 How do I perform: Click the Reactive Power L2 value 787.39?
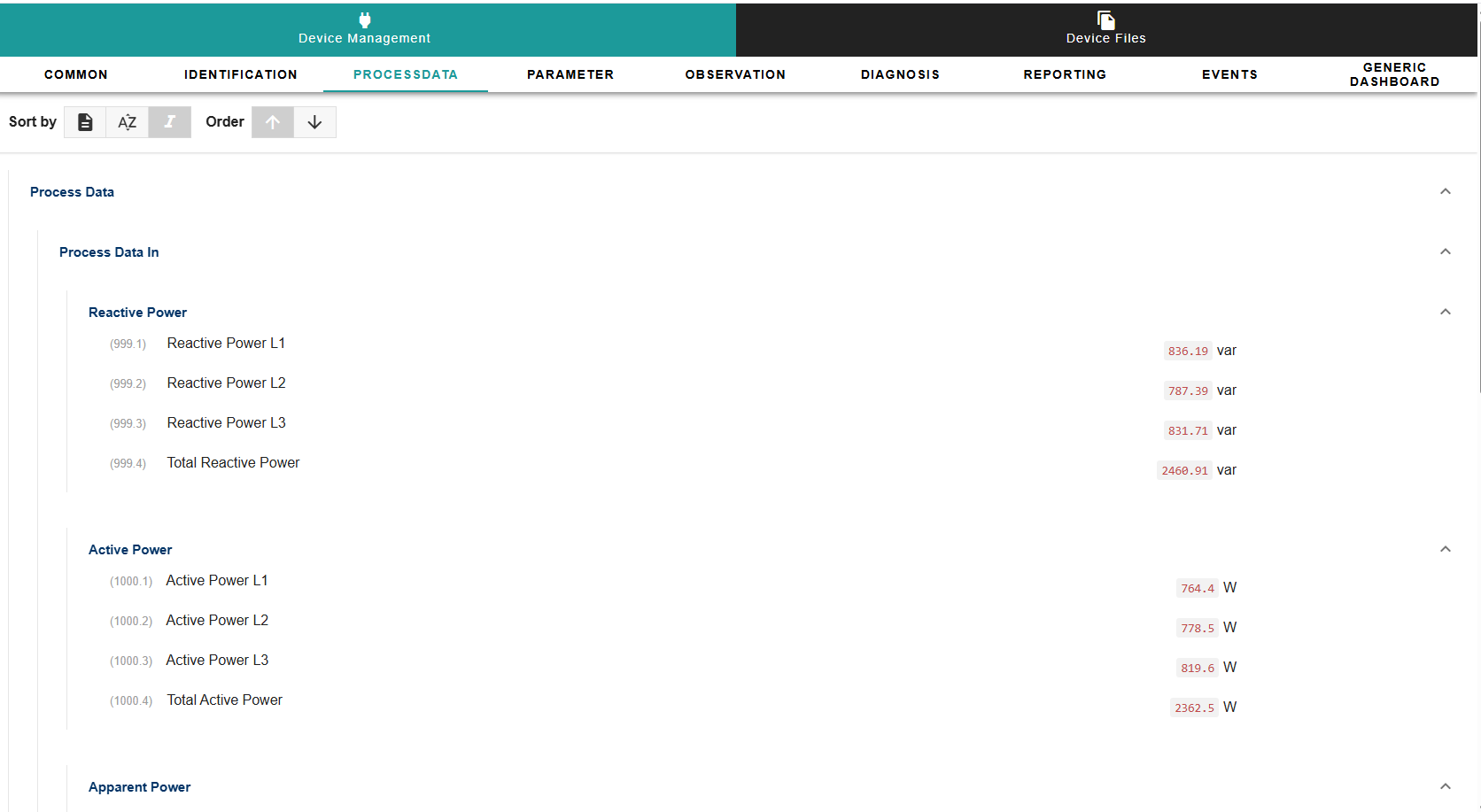tap(1187, 391)
